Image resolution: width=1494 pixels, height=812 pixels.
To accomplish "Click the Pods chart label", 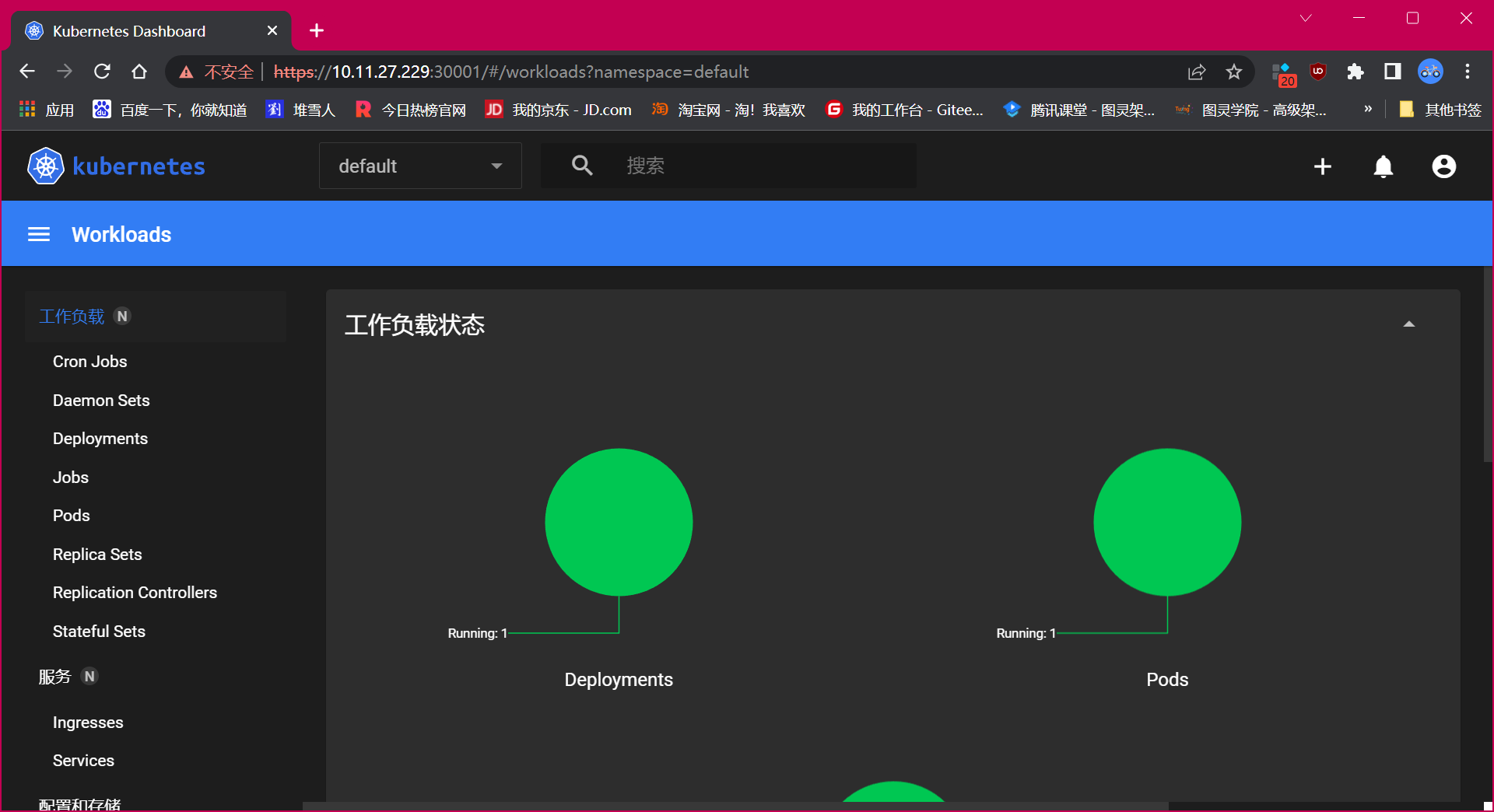I will [1167, 680].
